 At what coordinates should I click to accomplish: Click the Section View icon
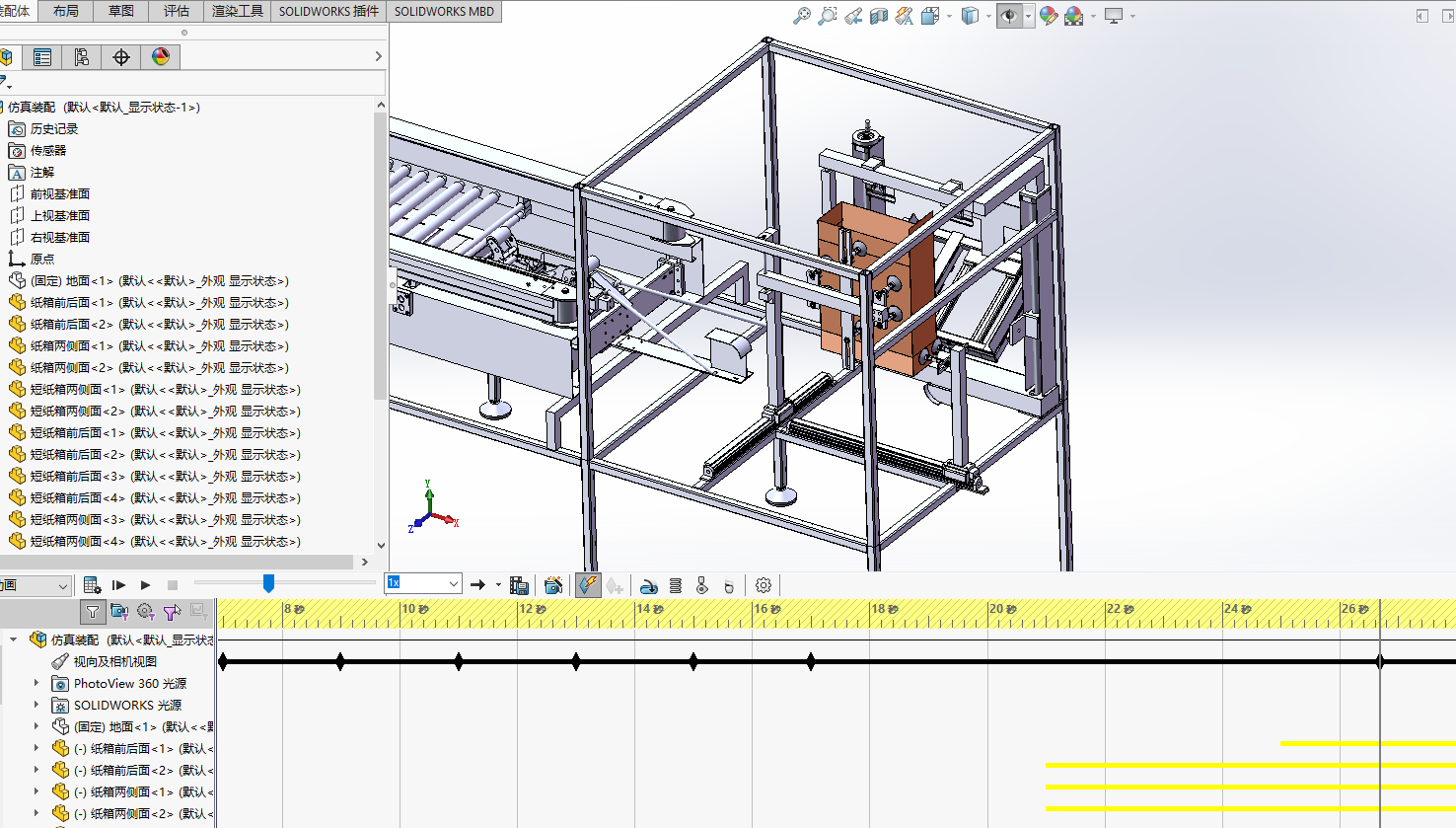point(879,16)
